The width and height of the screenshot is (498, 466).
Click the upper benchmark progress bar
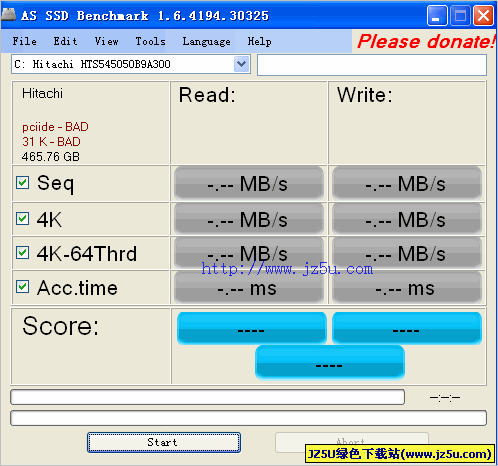(x=208, y=397)
